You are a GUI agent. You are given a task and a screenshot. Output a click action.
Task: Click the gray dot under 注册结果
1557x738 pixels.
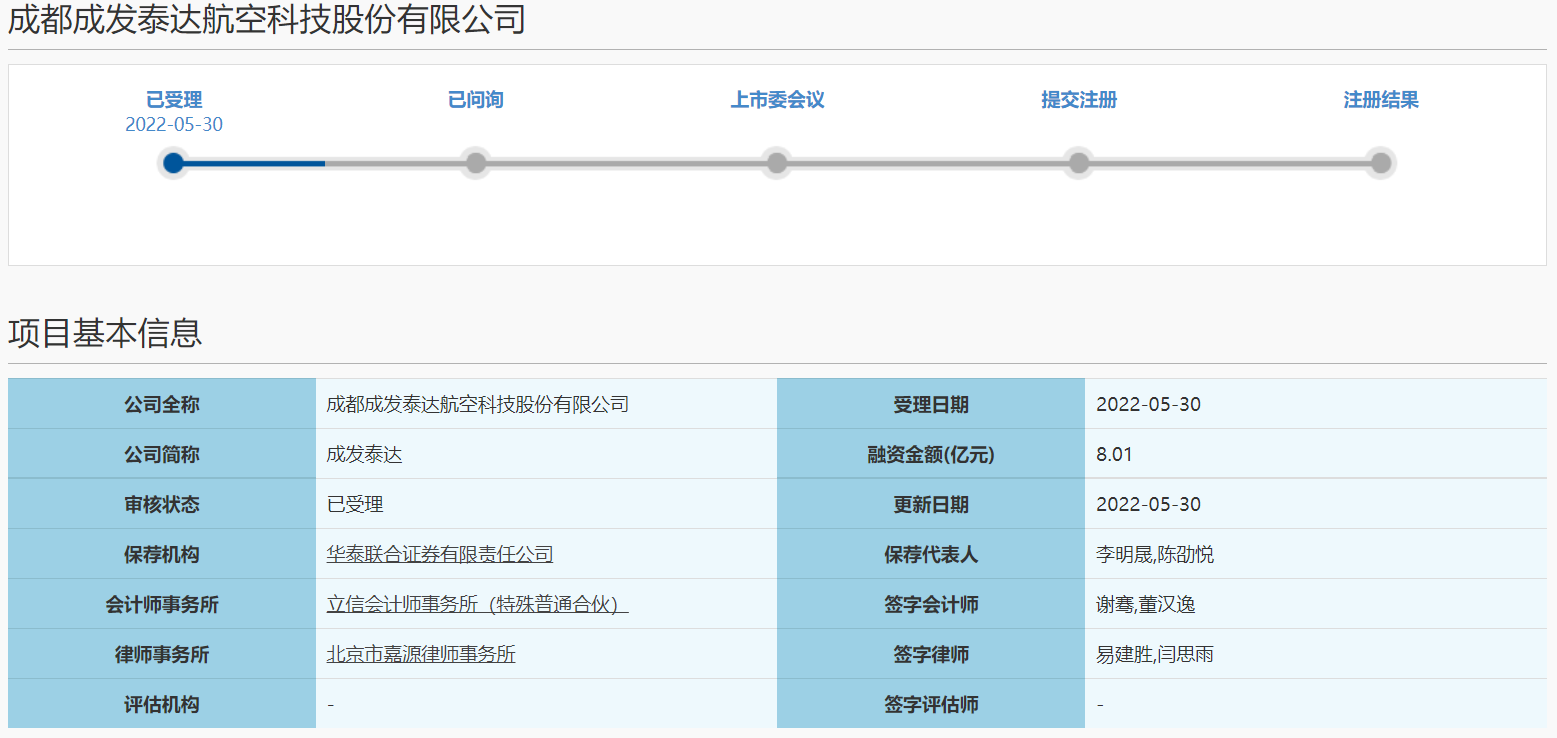pos(1381,163)
